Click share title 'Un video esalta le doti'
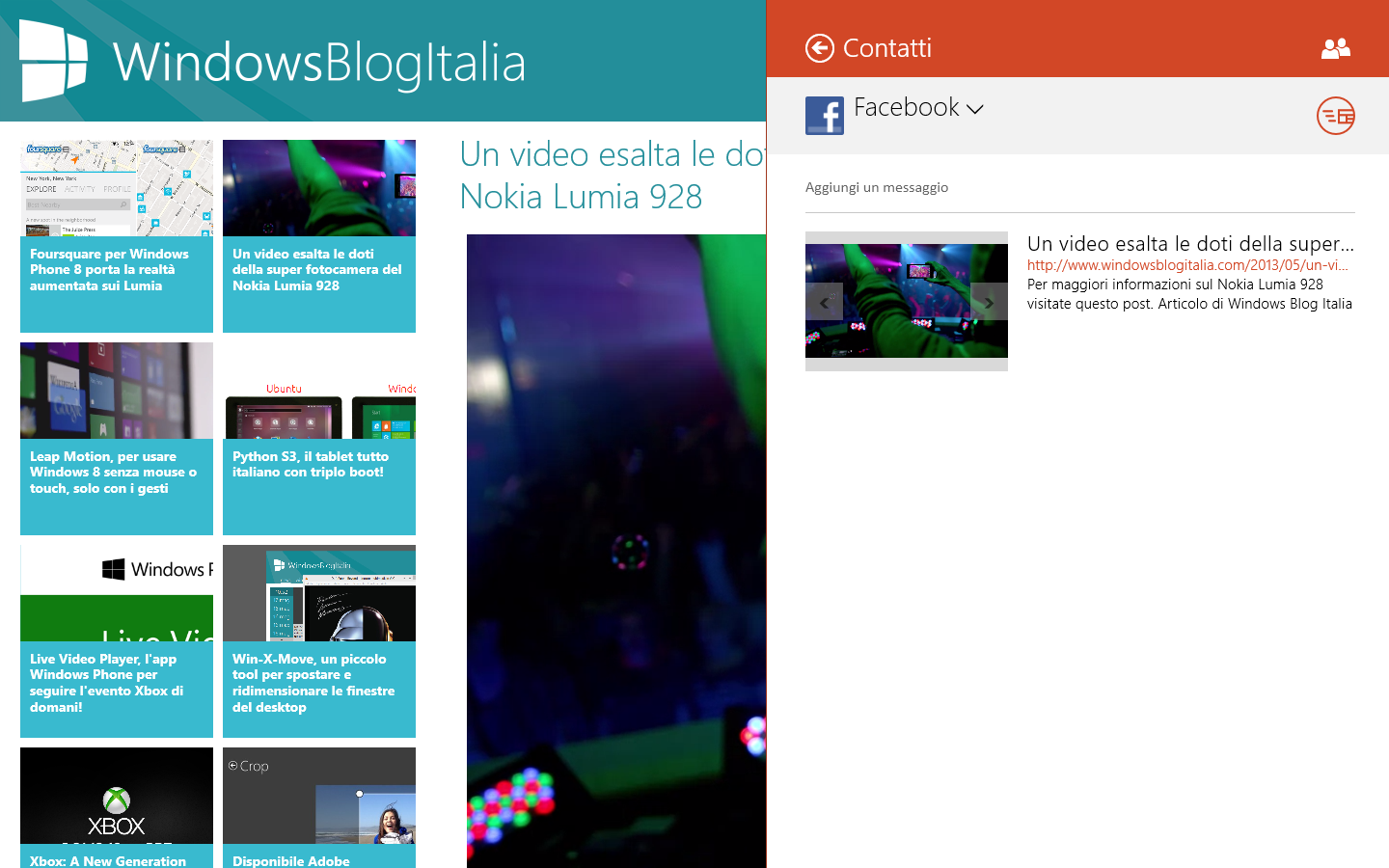The image size is (1389, 868). 1190,244
